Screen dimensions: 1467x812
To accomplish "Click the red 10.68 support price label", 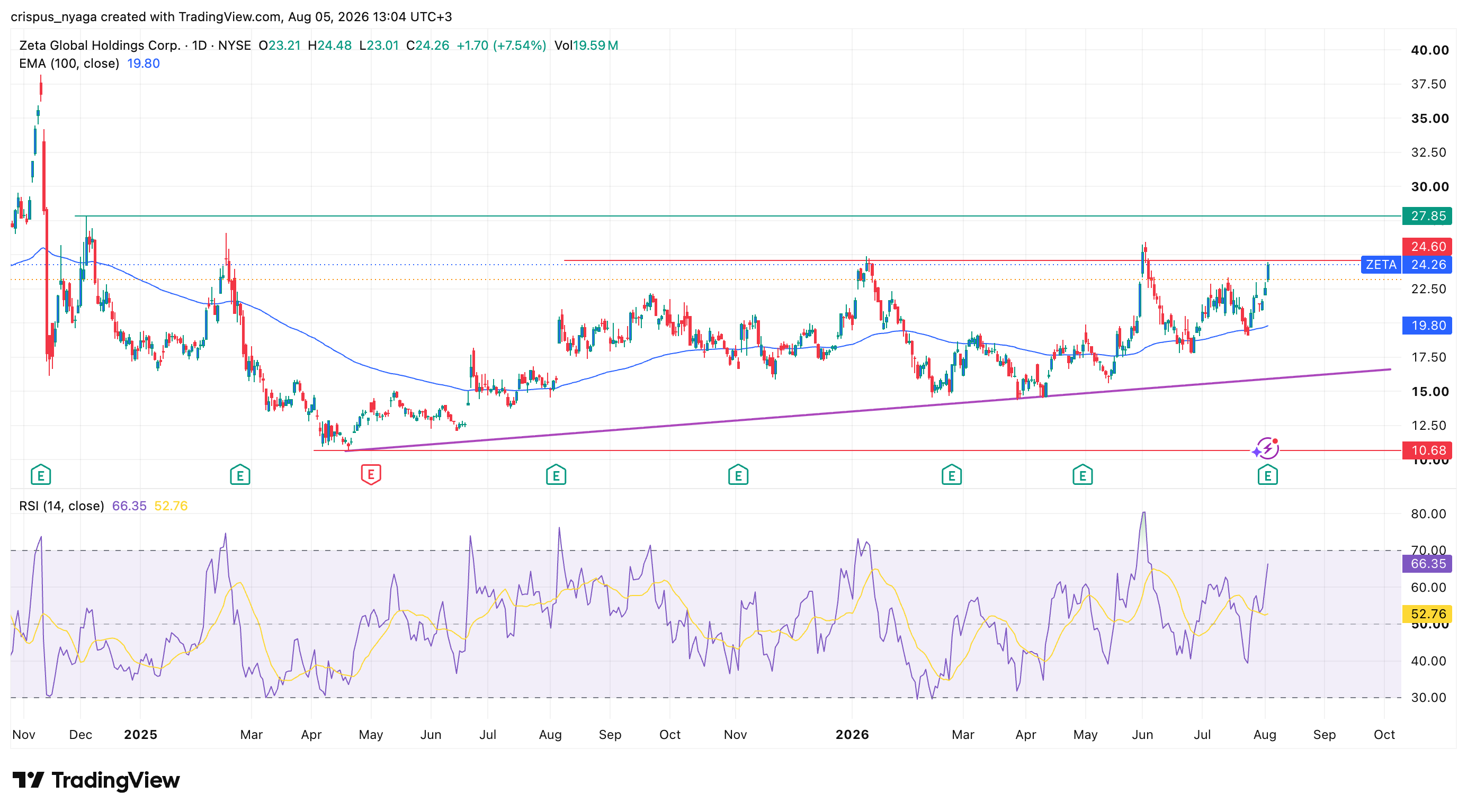I will pyautogui.click(x=1428, y=450).
